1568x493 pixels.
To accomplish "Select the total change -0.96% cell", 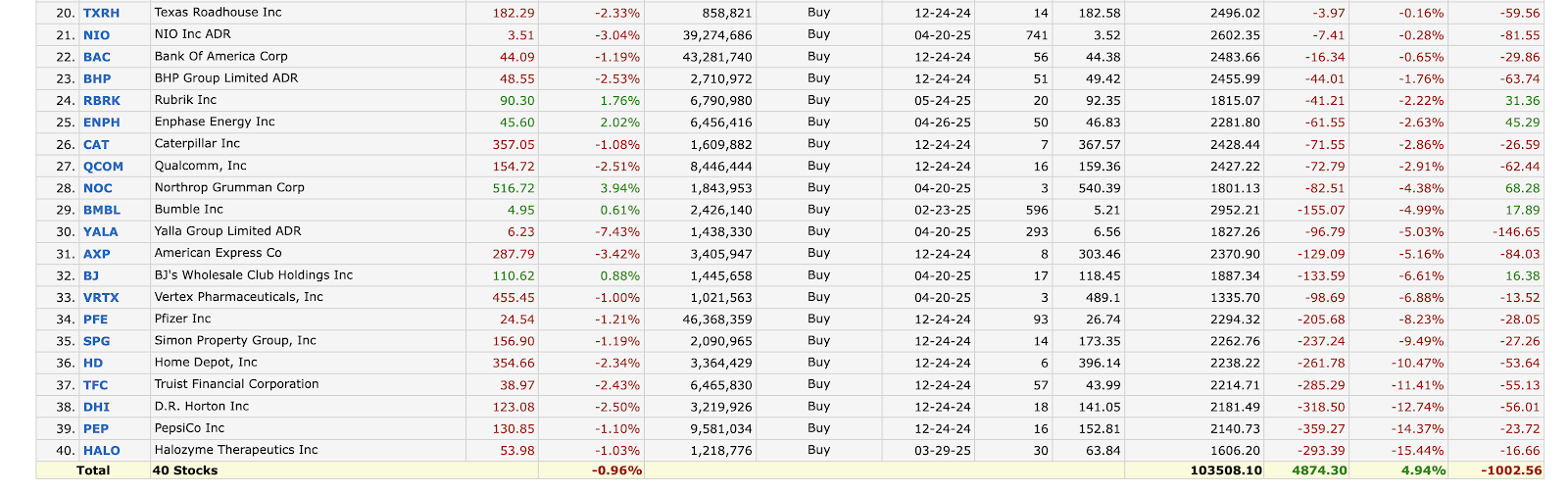I will click(592, 470).
